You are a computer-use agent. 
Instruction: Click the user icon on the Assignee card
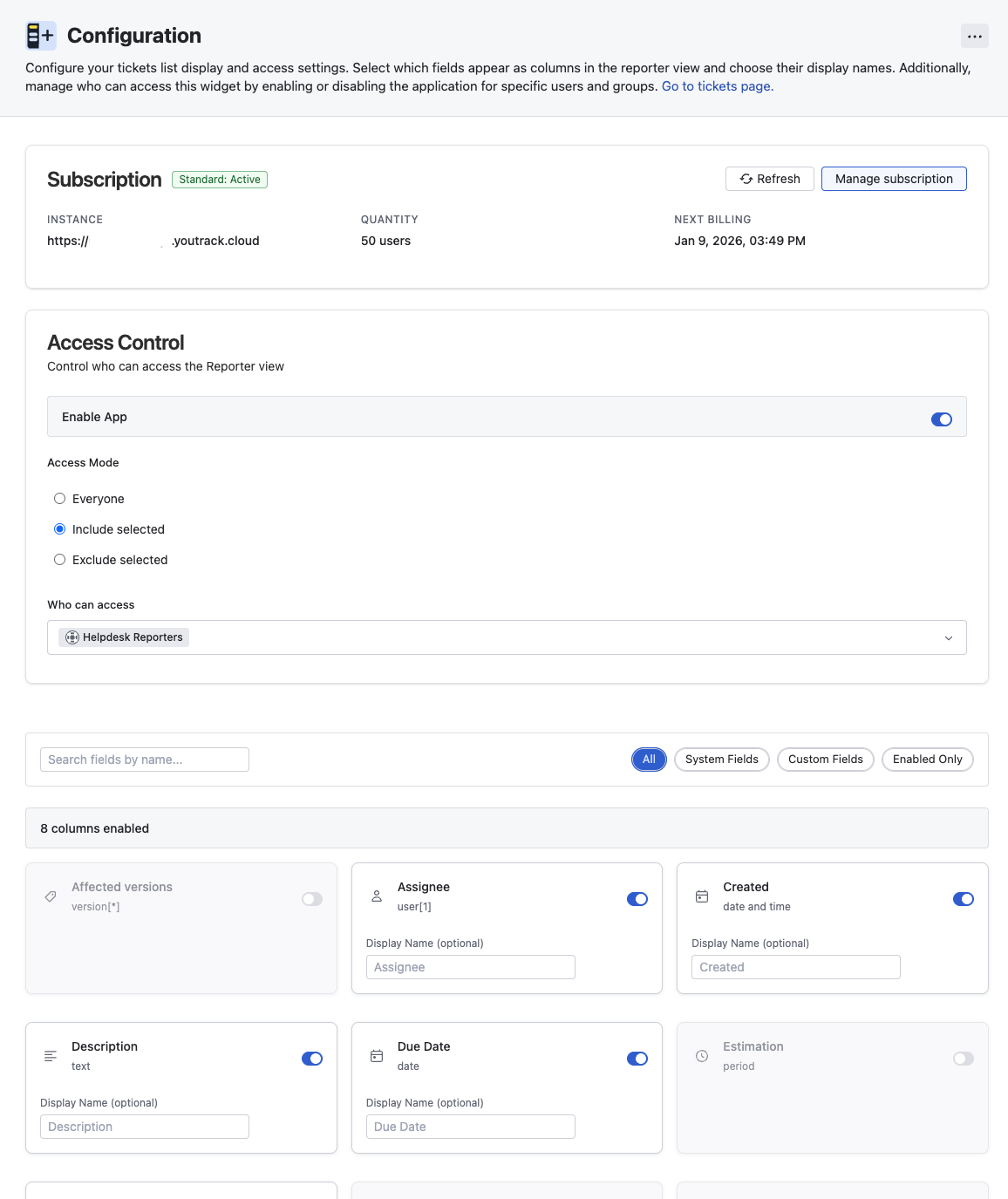coord(376,896)
